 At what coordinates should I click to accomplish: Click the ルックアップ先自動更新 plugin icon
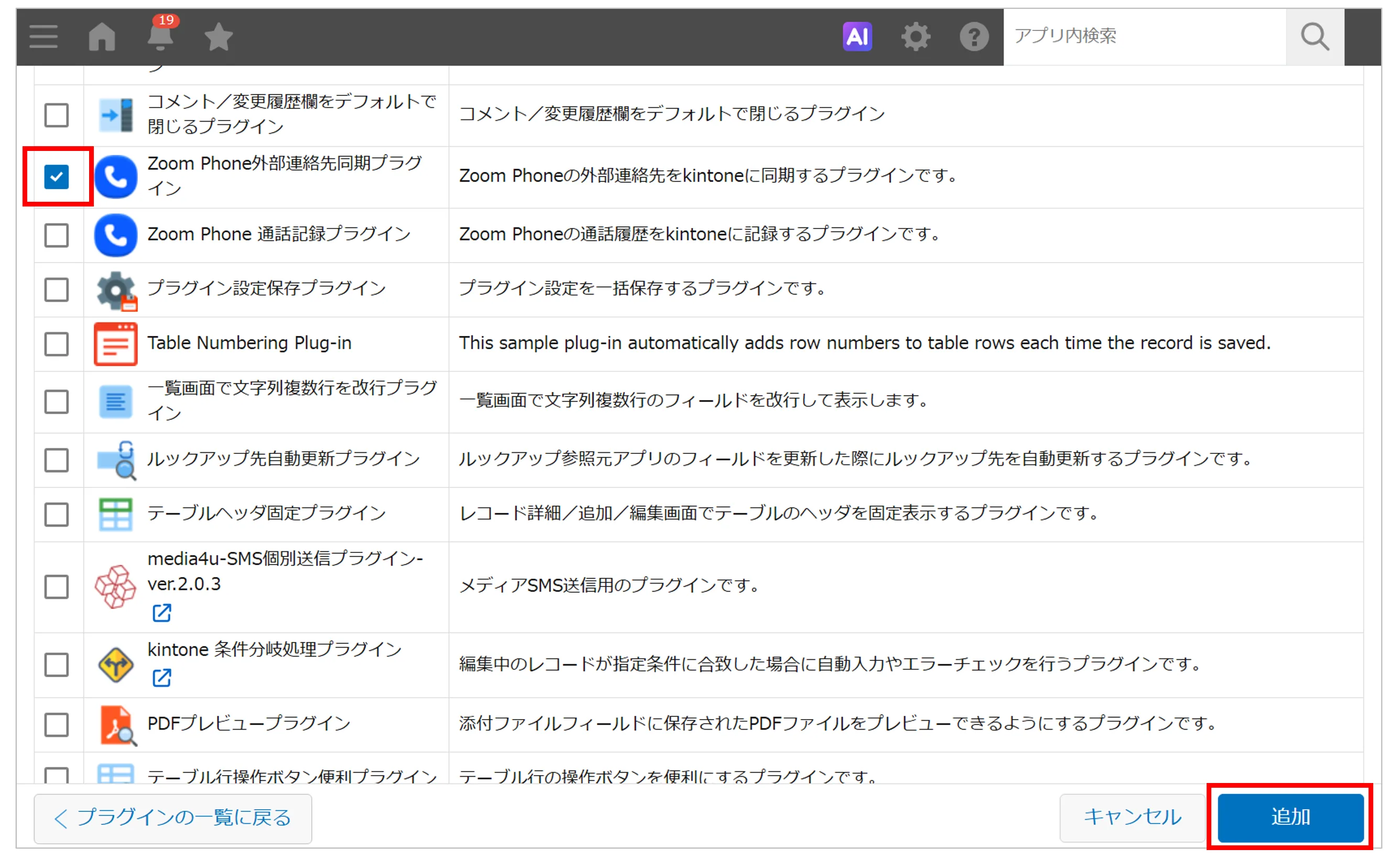coord(117,460)
